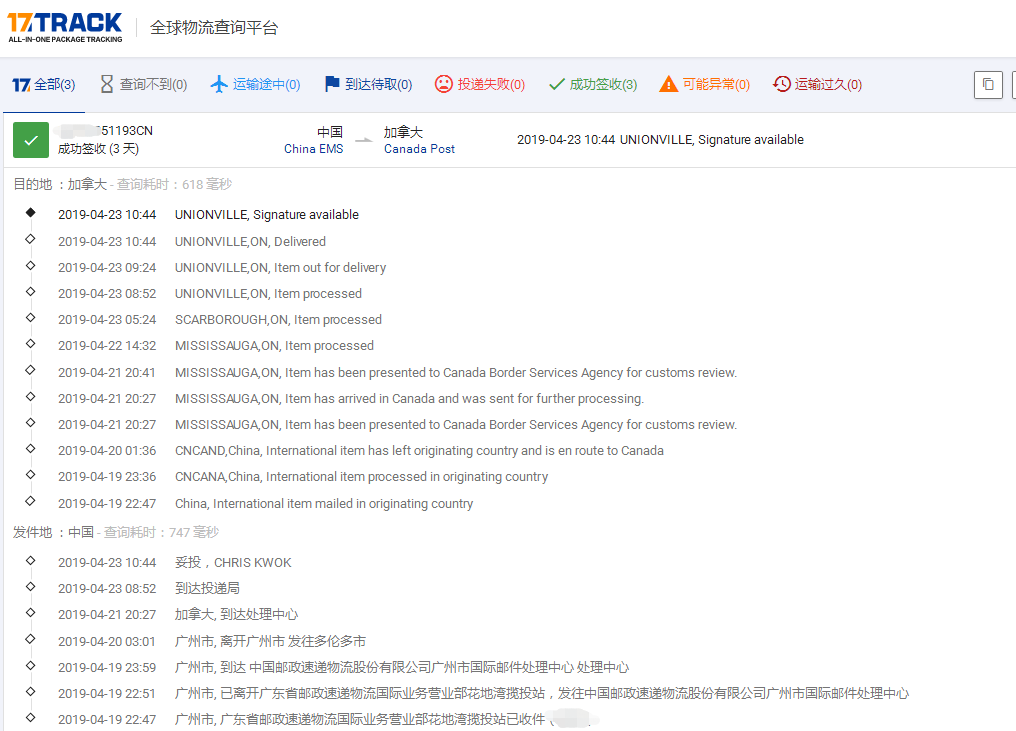This screenshot has height=731, width=1016.
Task: Click the green checkmark 成功签收 icon
Action: point(556,84)
